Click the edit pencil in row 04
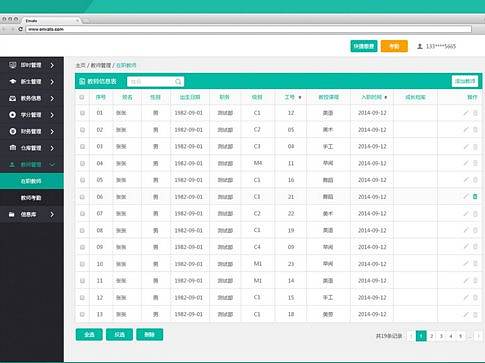This screenshot has width=485, height=363. point(466,163)
